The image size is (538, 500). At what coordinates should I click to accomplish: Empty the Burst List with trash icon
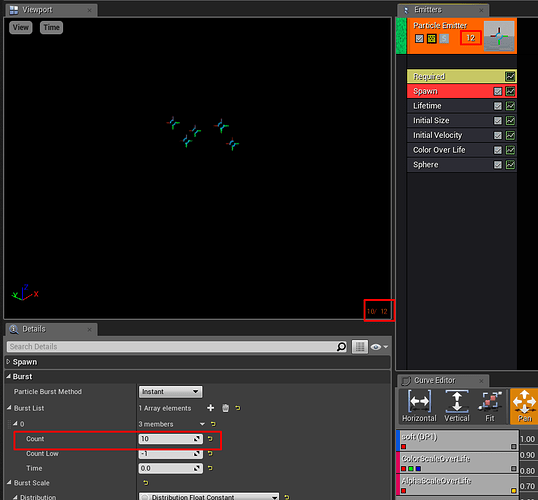pyautogui.click(x=225, y=408)
